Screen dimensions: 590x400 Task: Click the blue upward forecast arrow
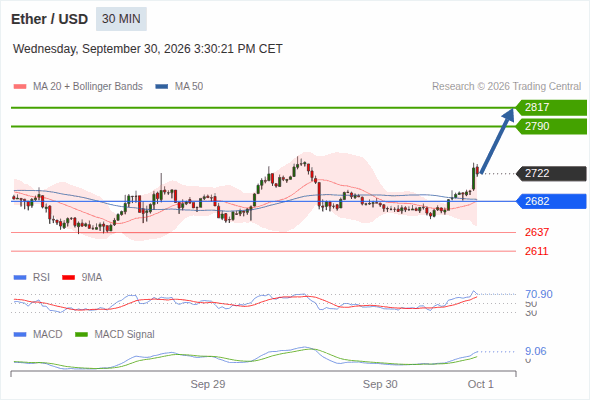pyautogui.click(x=497, y=141)
